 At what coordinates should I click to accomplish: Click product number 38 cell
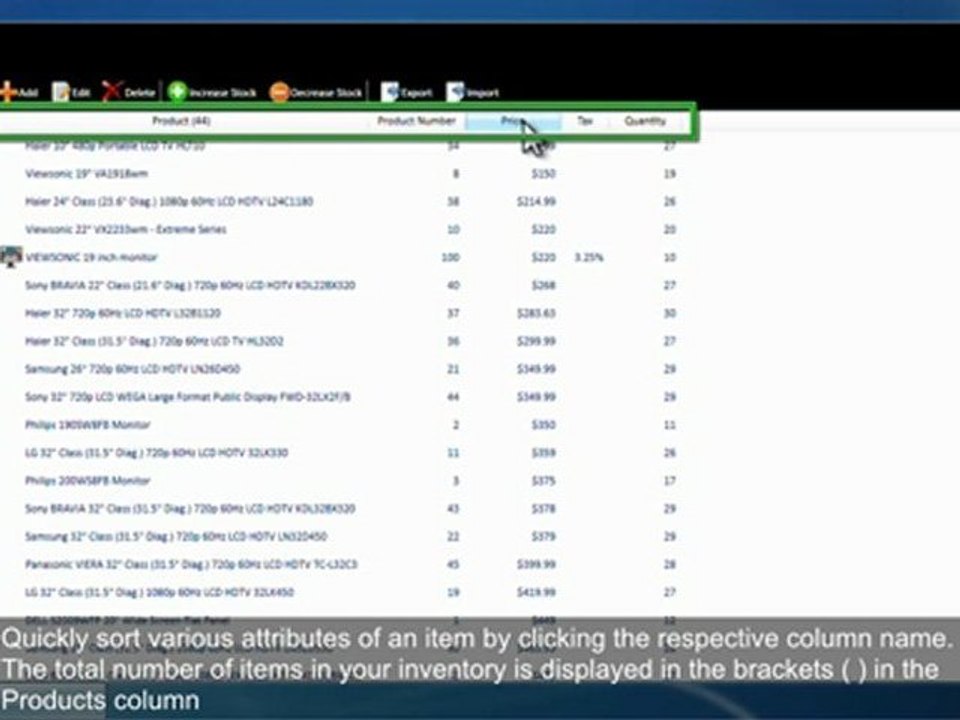(453, 201)
